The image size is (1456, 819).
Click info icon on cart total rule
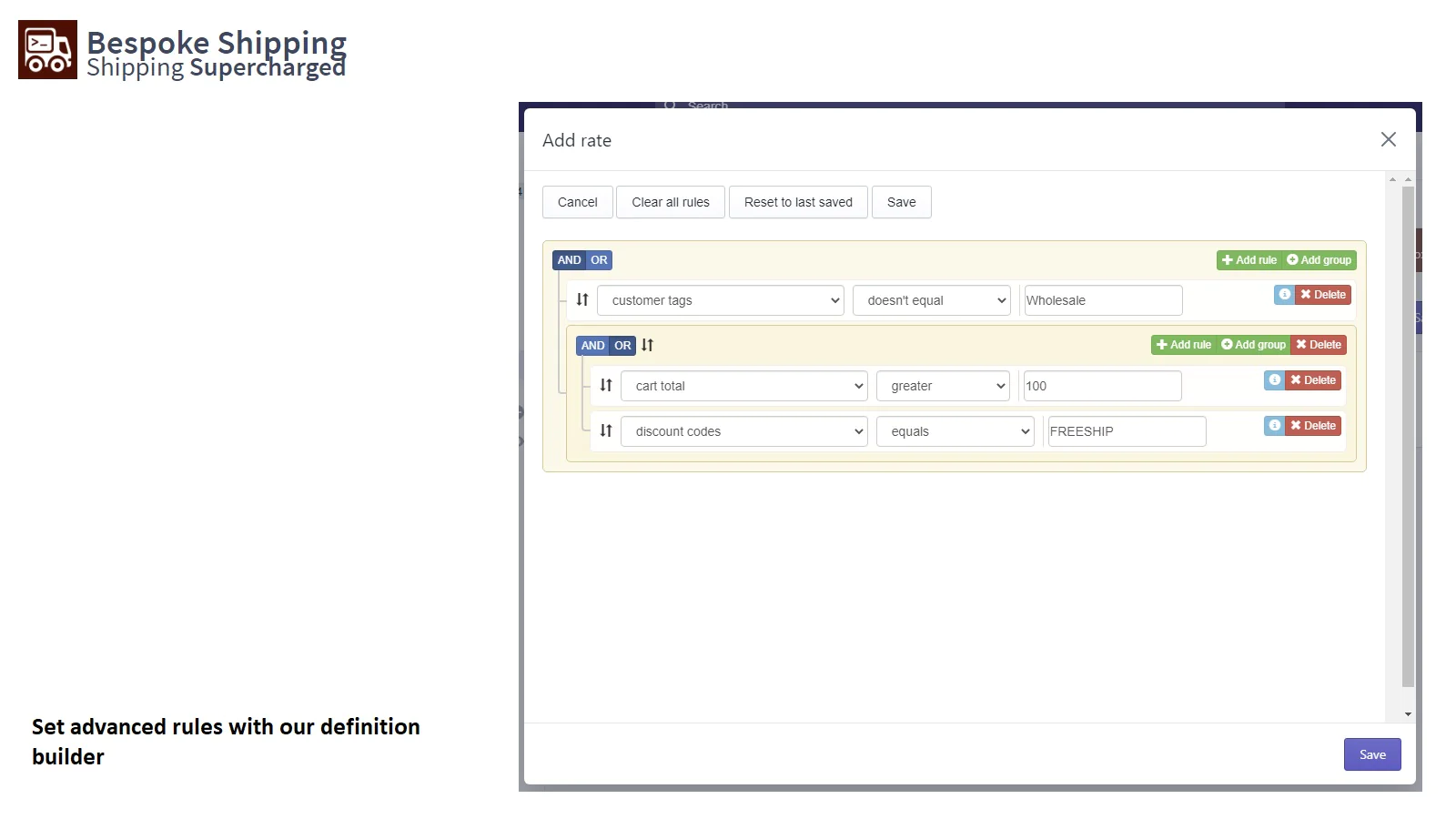tap(1274, 380)
